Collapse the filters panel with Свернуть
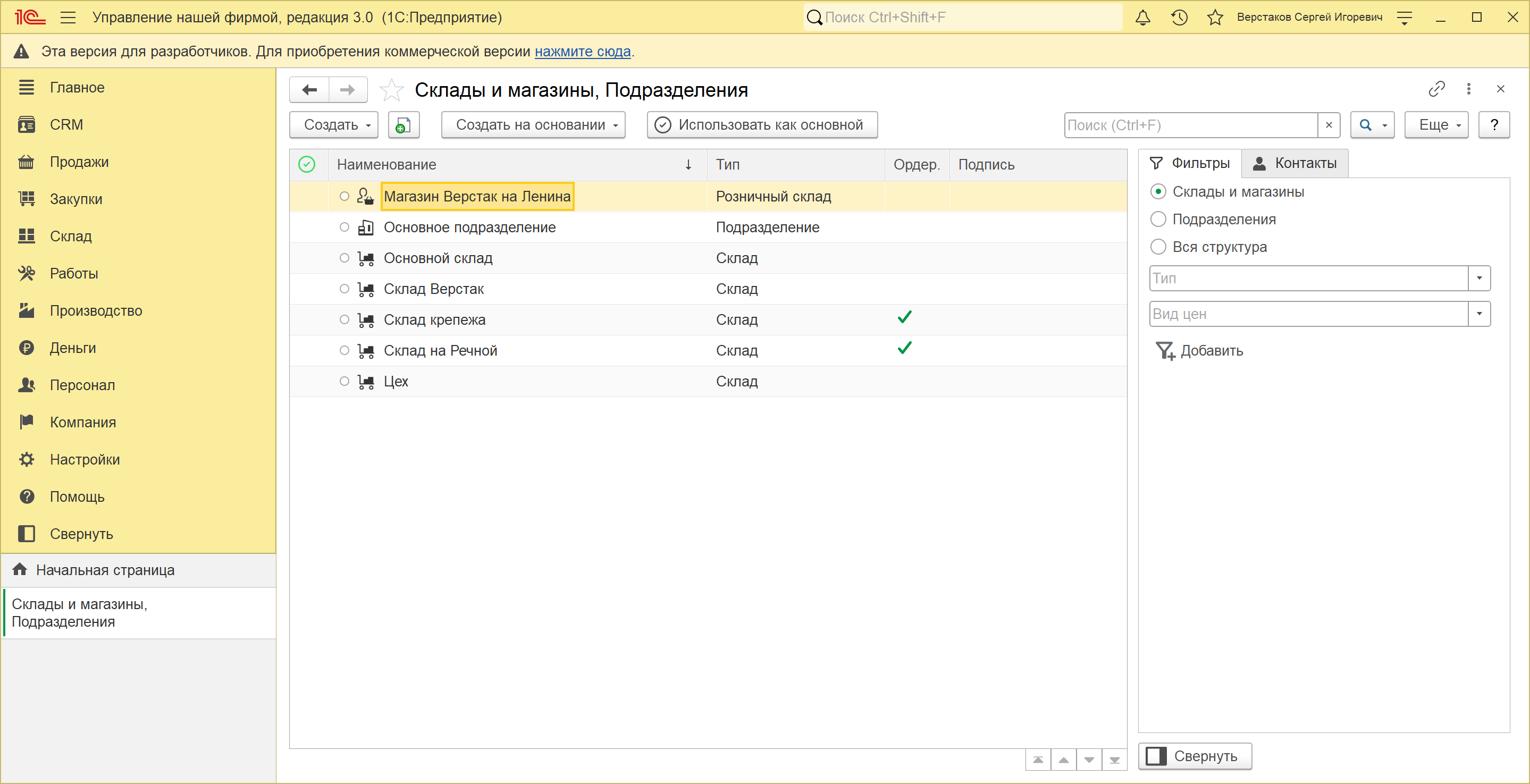Viewport: 1530px width, 784px height. coord(1195,756)
